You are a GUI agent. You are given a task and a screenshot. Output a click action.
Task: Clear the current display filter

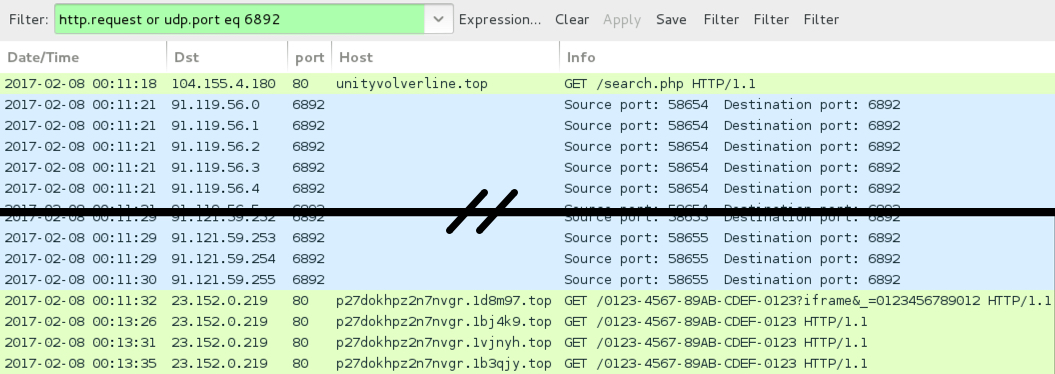coord(572,20)
